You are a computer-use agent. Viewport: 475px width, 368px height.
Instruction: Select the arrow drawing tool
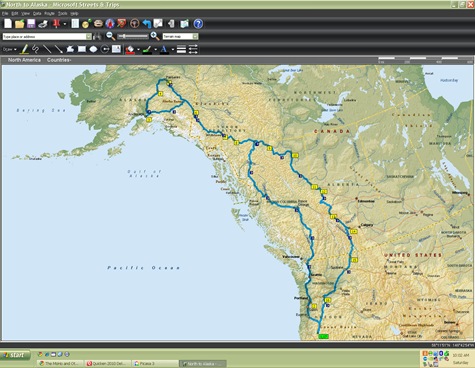[x=58, y=49]
